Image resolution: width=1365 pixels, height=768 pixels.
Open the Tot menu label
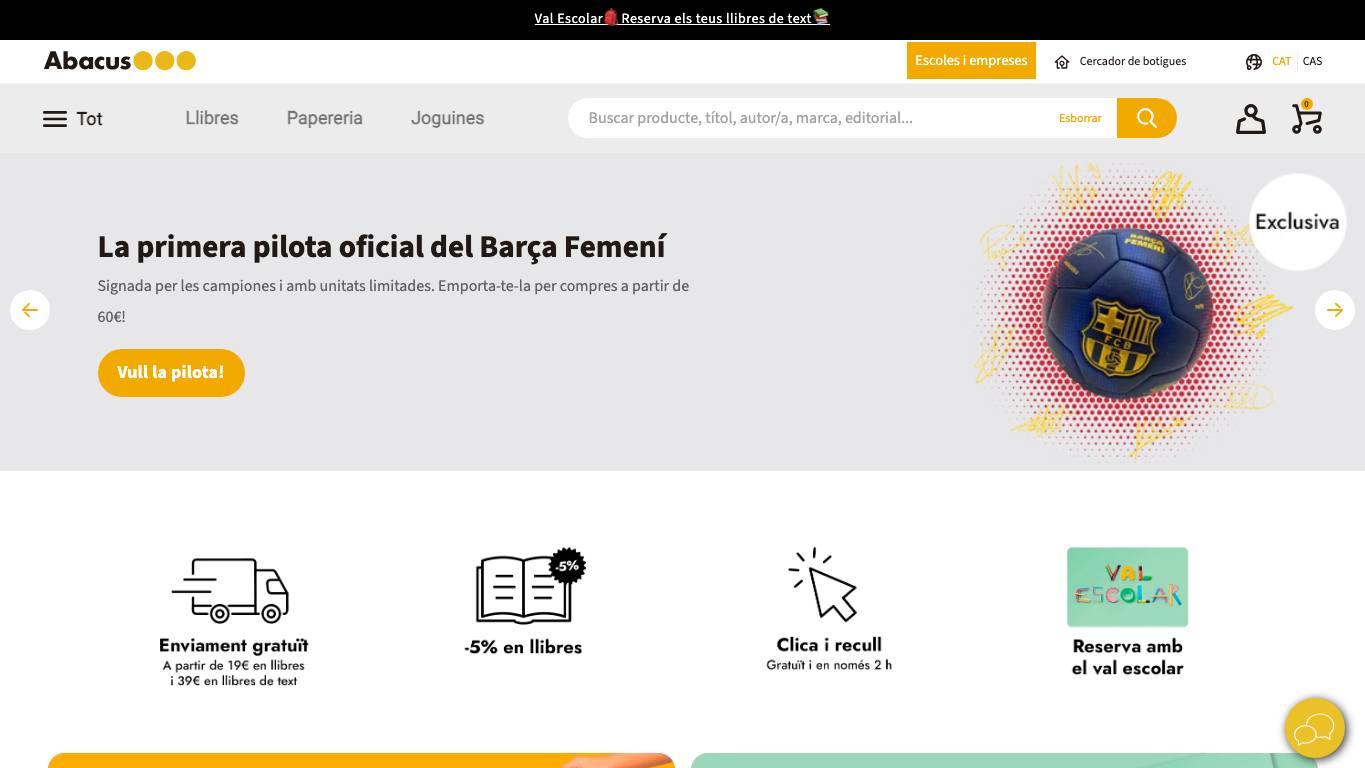(x=90, y=119)
